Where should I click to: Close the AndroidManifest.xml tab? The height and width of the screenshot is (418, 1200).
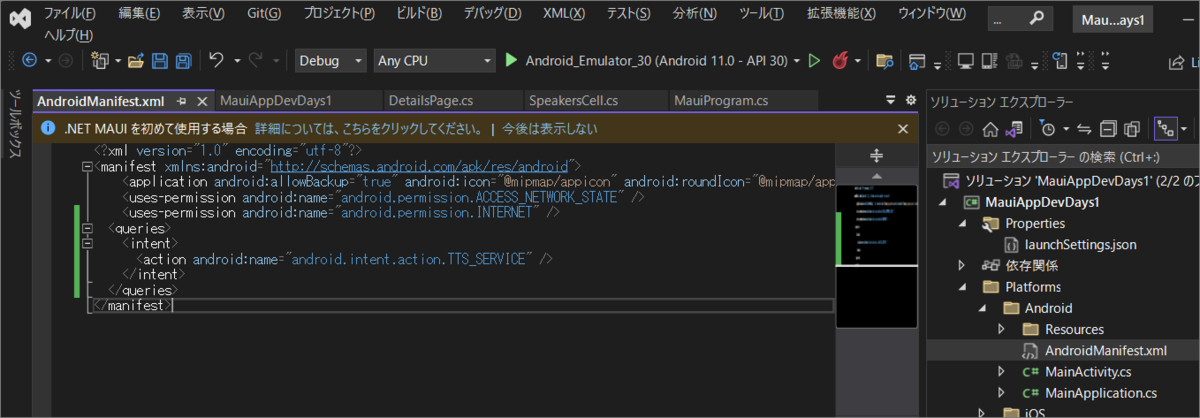(x=201, y=101)
